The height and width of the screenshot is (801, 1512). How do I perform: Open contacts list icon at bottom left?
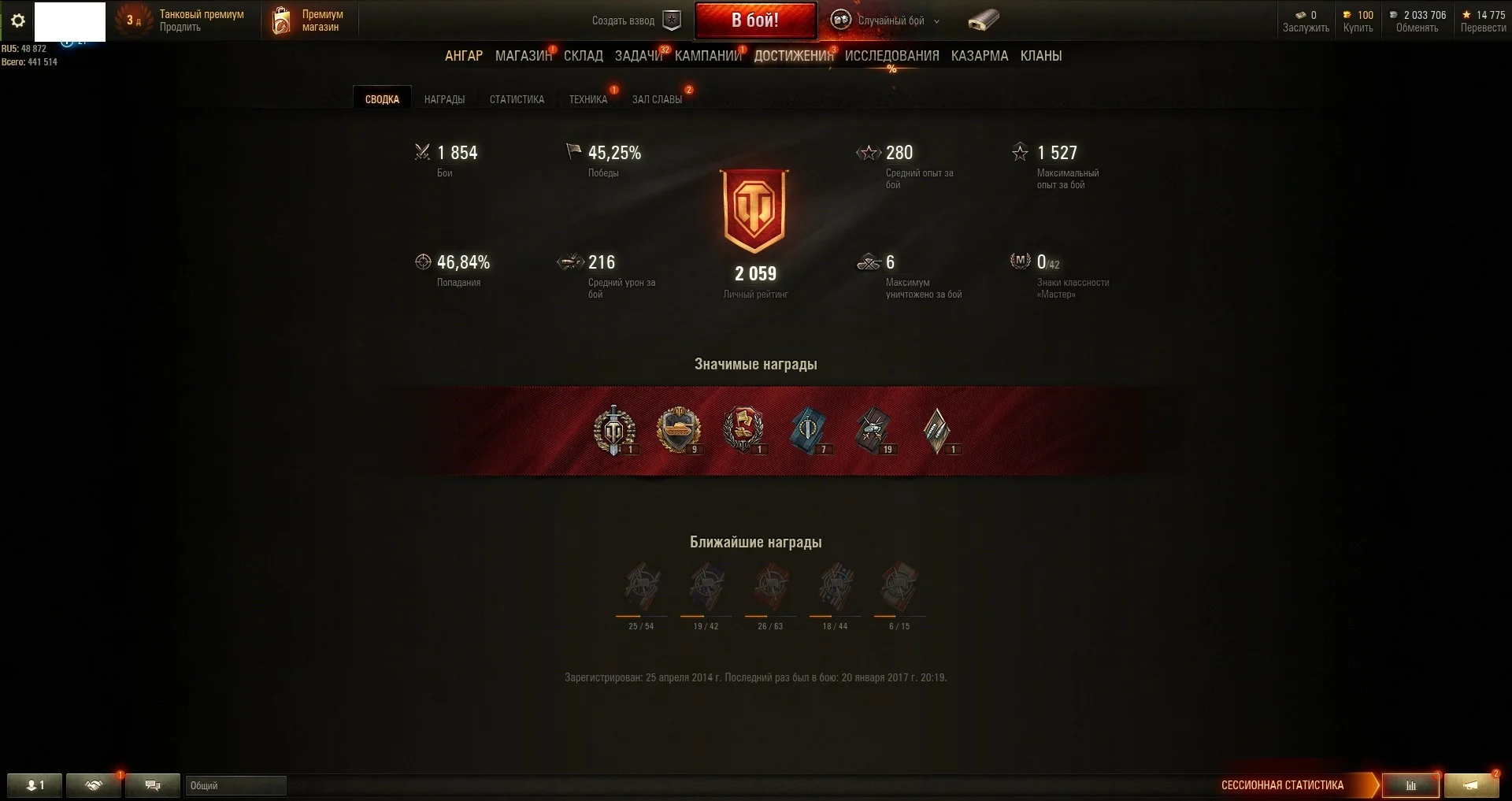pyautogui.click(x=34, y=785)
